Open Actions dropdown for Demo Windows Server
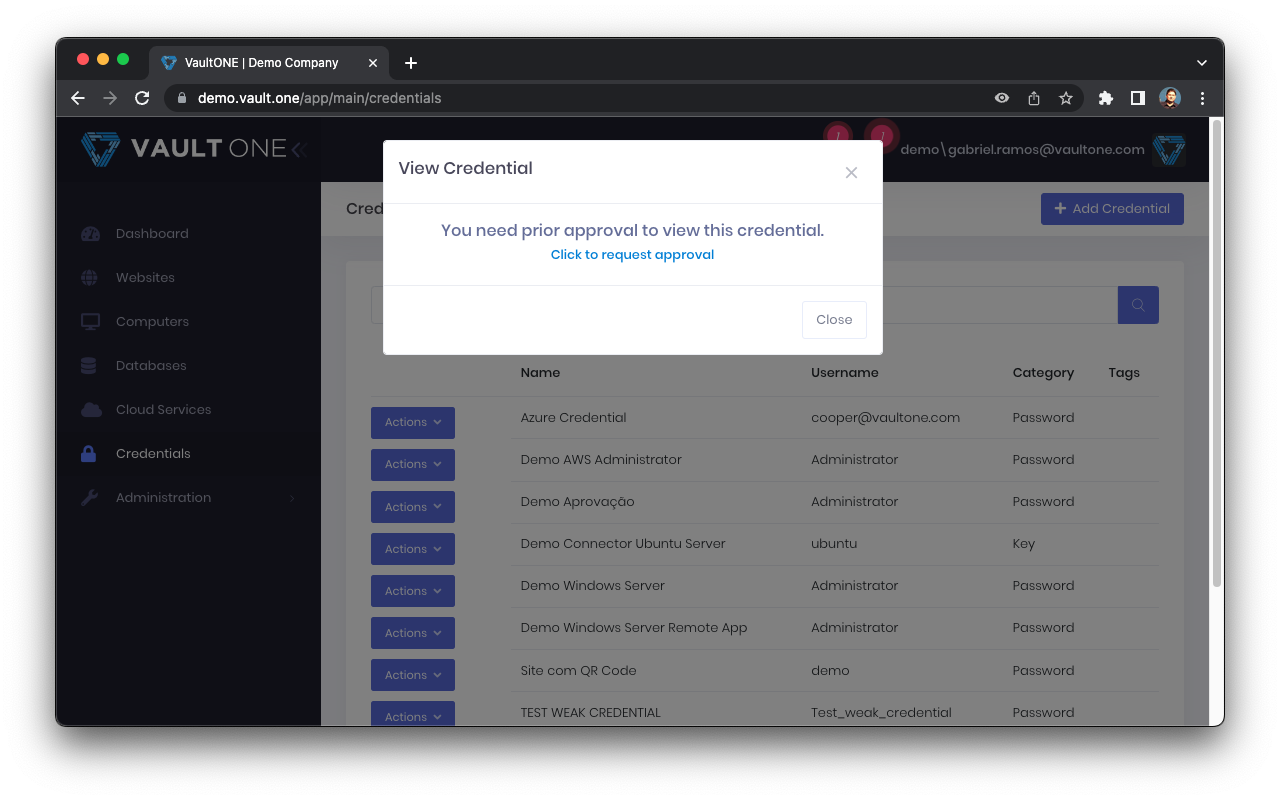 point(412,590)
